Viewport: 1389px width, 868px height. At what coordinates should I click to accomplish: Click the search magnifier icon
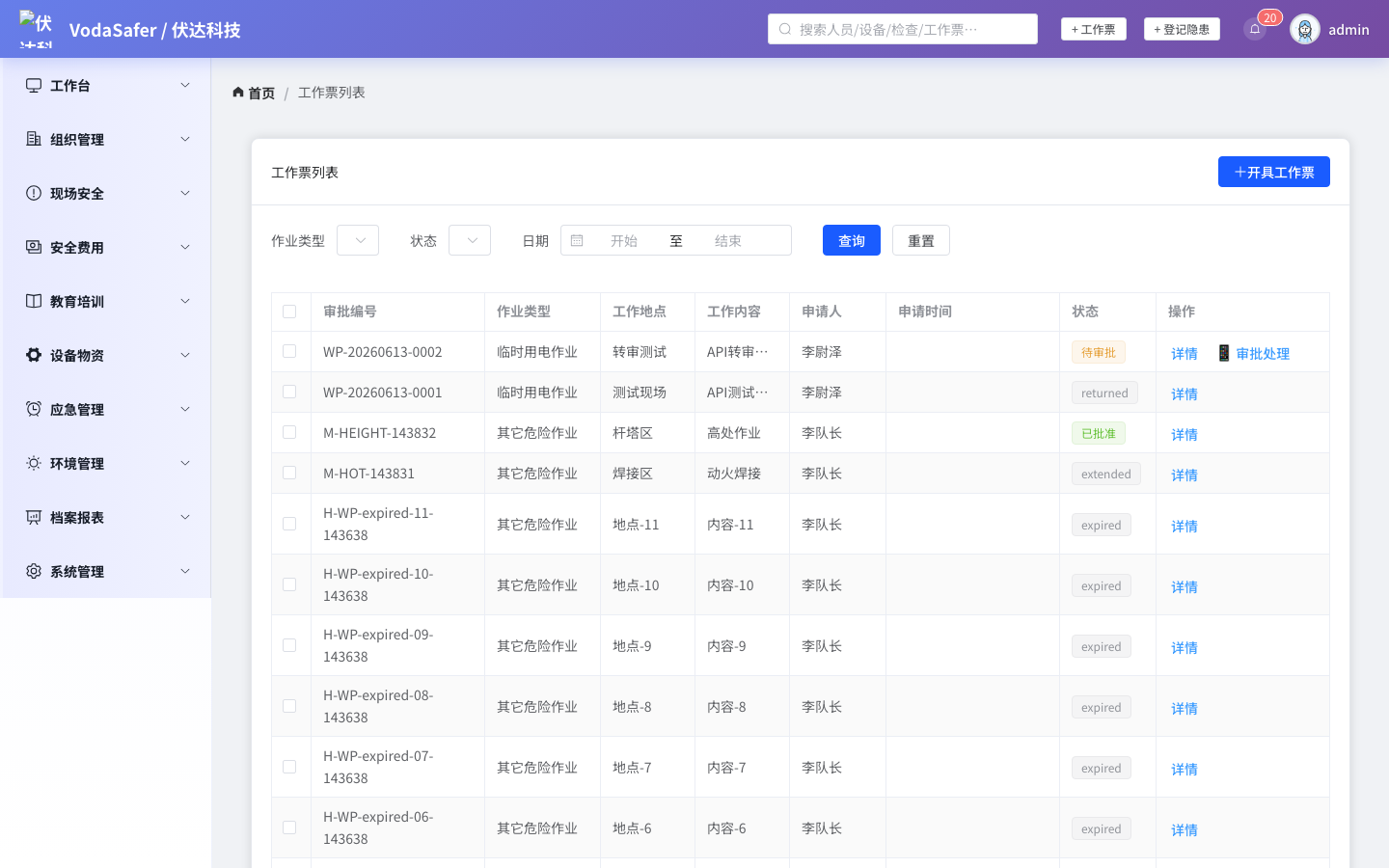point(785,29)
